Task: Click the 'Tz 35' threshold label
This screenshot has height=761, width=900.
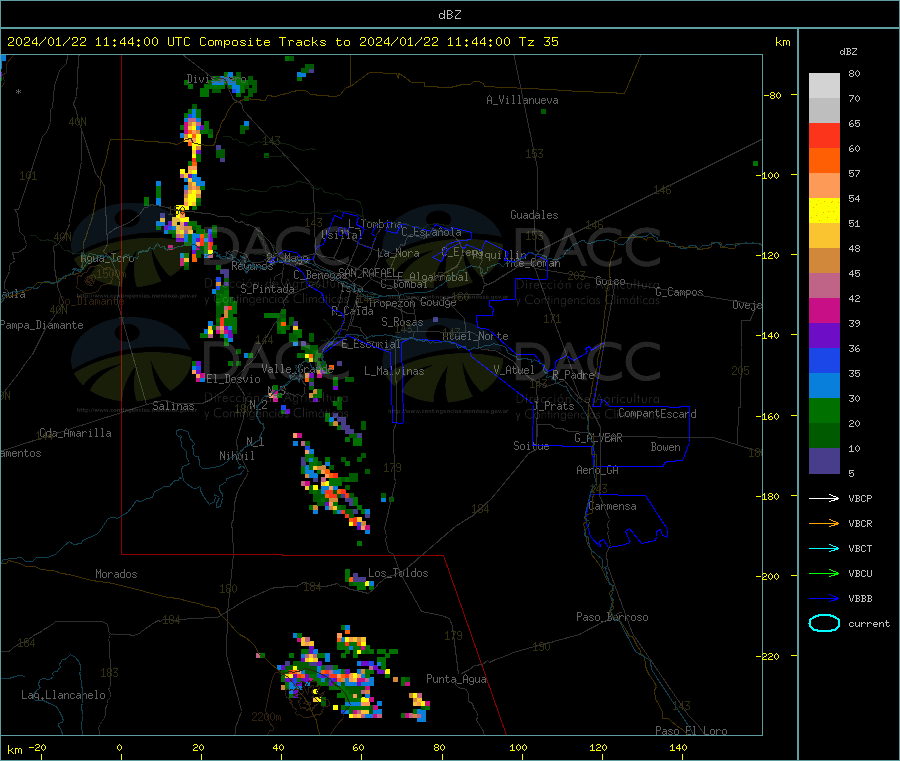Action: (x=538, y=42)
